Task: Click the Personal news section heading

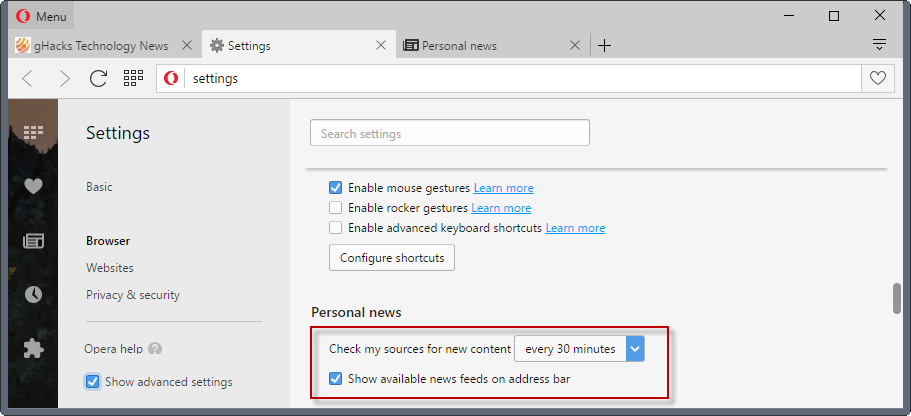Action: (356, 312)
